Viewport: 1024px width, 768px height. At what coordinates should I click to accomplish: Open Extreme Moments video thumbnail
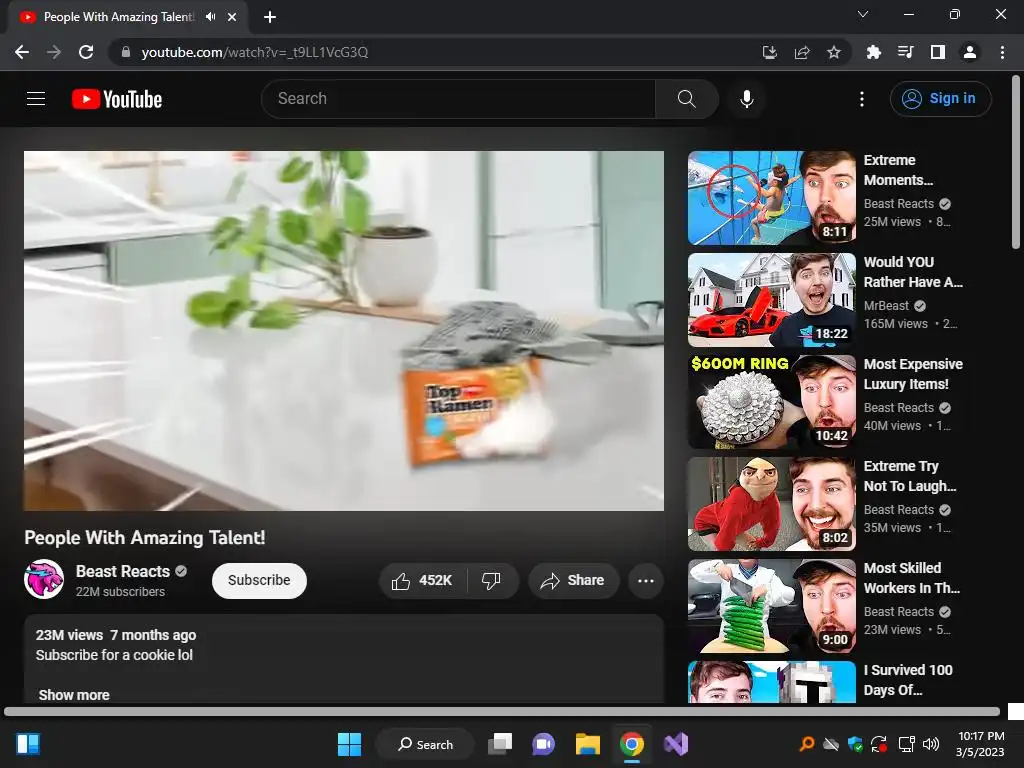(x=772, y=198)
